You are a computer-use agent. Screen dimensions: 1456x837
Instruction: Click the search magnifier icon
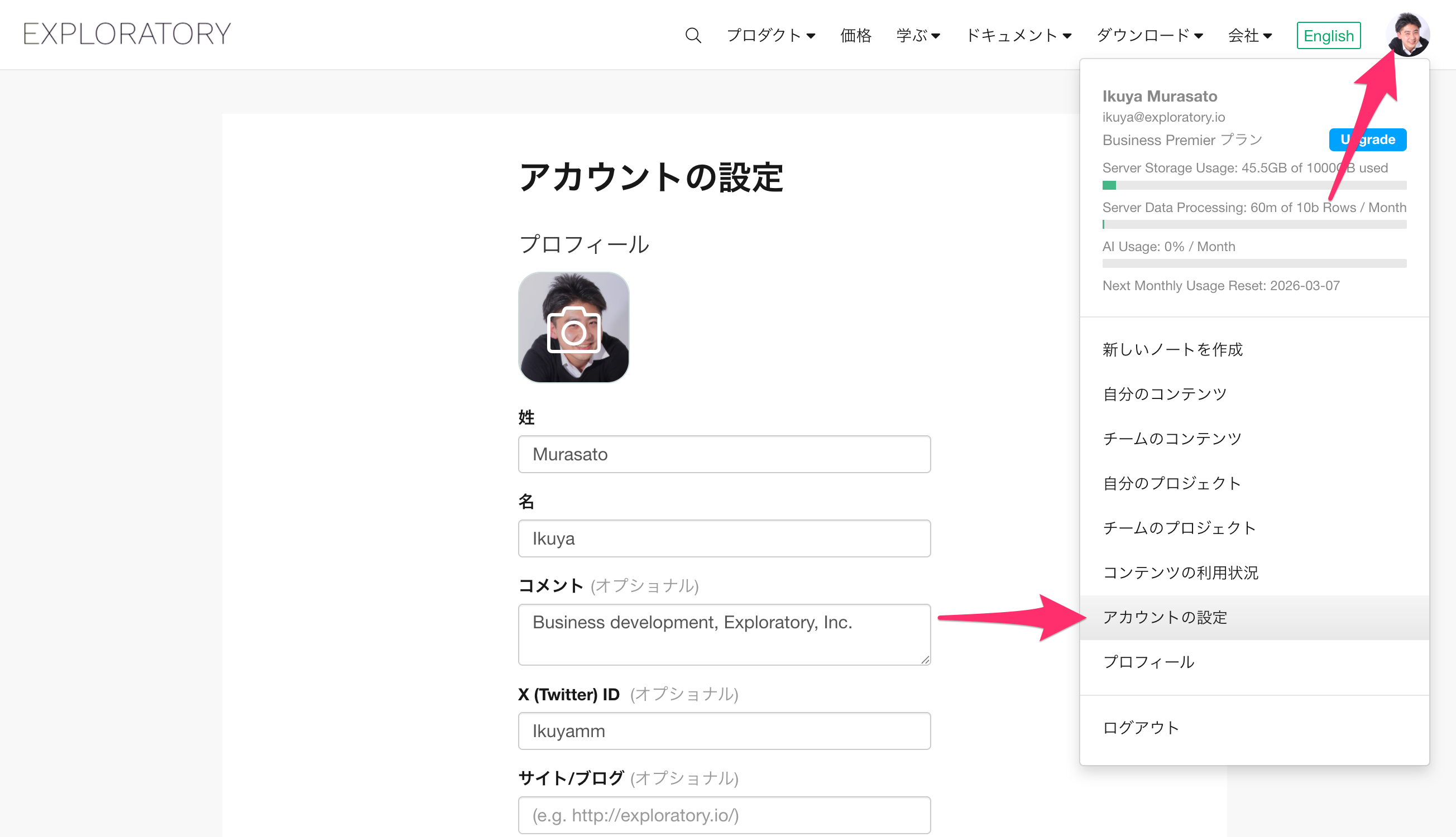click(x=693, y=36)
